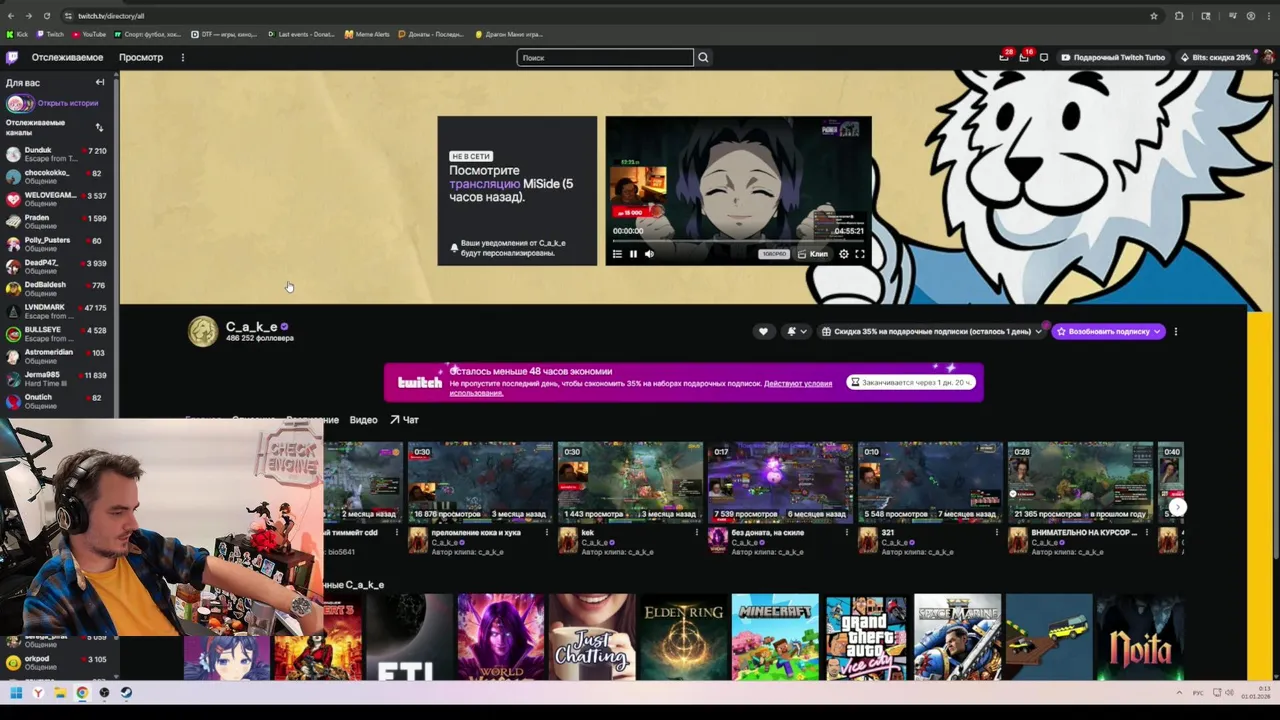Open chapters list icon in player
This screenshot has height=720, width=1280.
click(617, 254)
